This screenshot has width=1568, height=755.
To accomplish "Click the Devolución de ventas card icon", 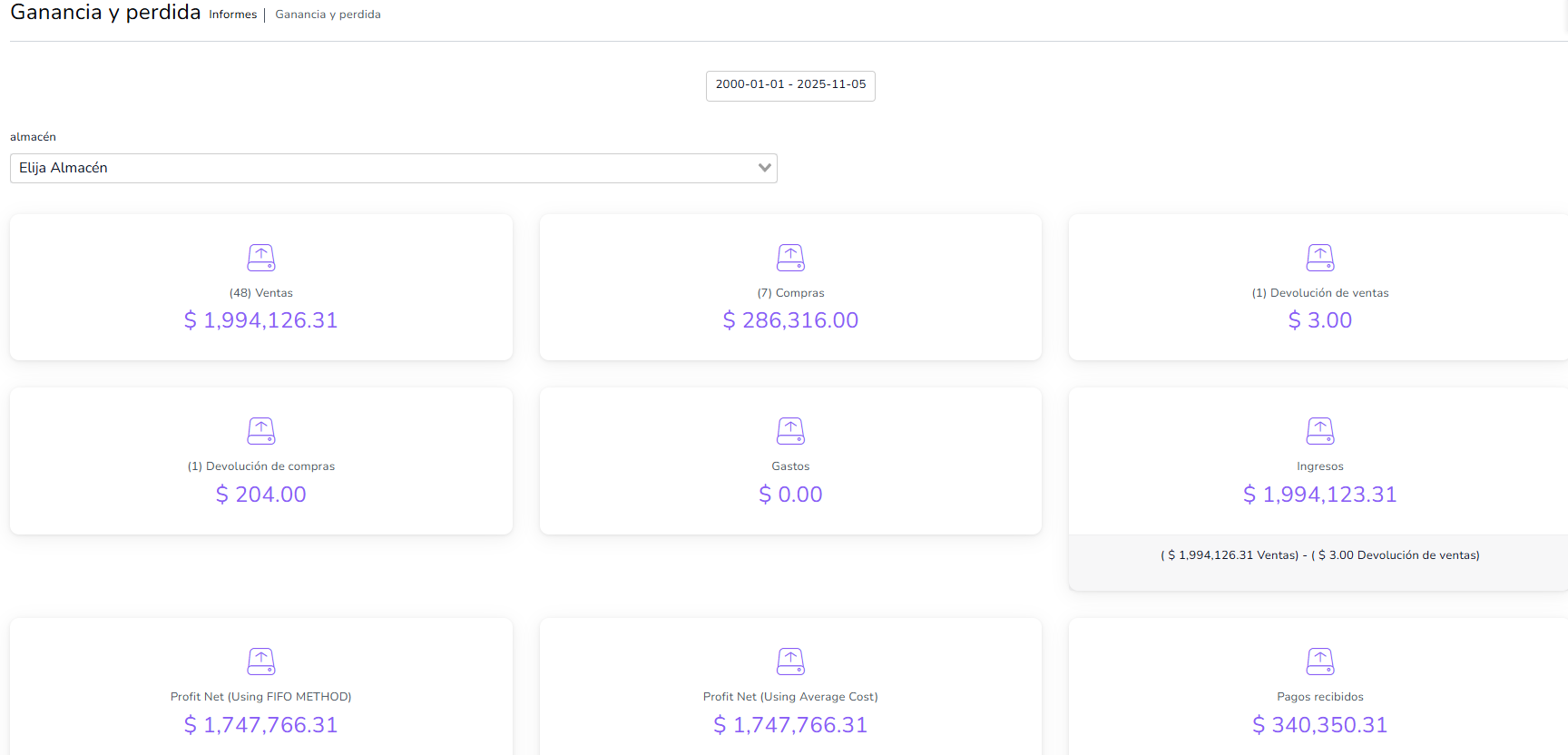I will [x=1319, y=258].
